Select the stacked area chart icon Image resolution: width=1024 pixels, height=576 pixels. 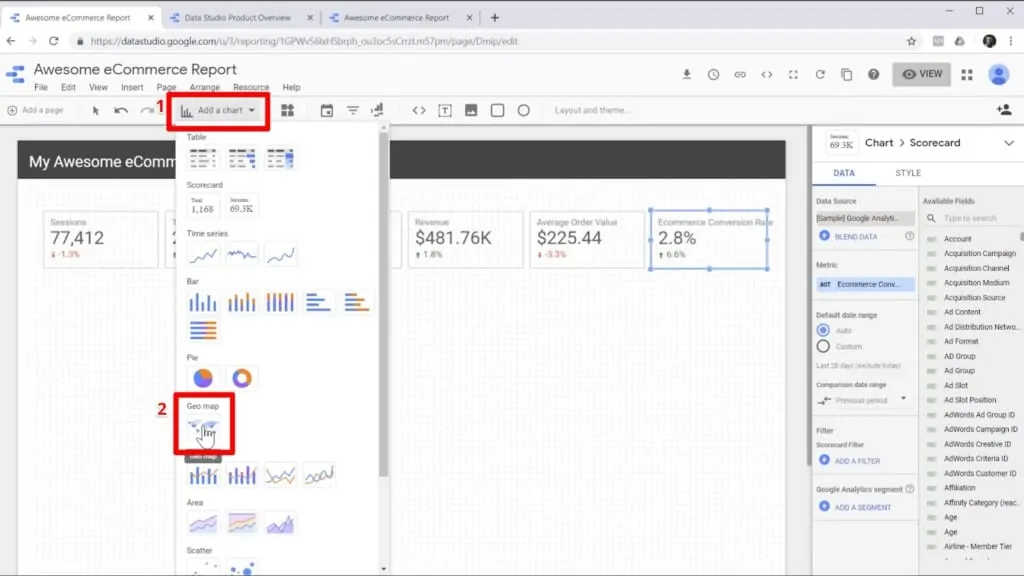tap(242, 524)
